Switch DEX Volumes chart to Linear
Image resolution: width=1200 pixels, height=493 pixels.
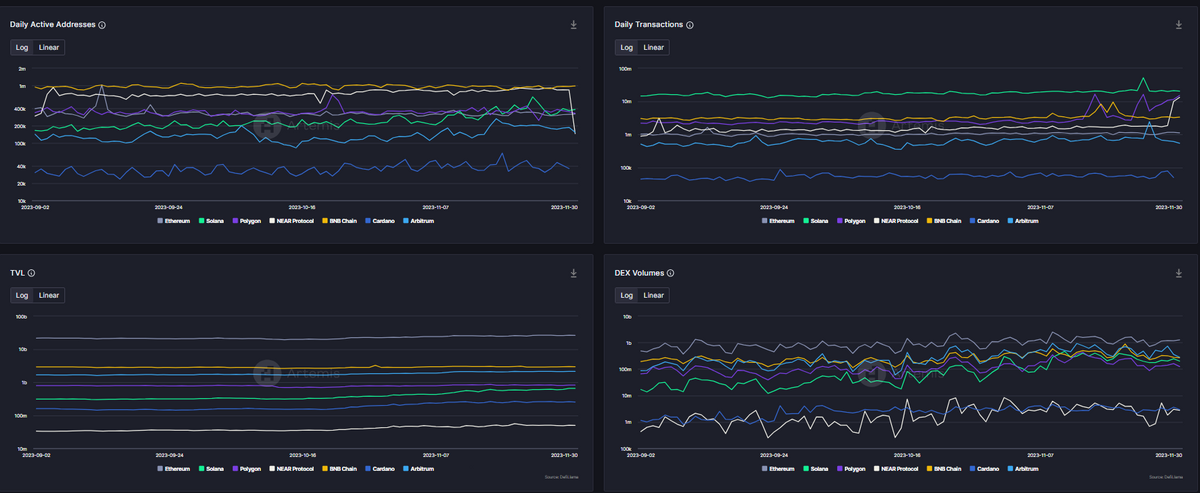[x=653, y=295]
